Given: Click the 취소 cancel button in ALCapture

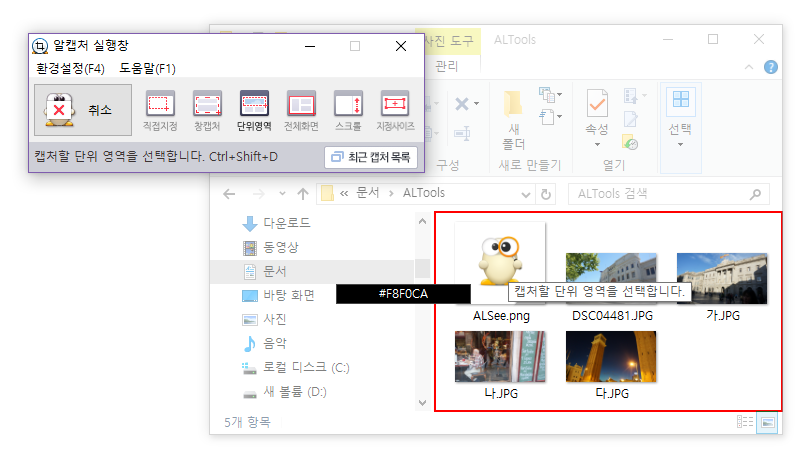Looking at the screenshot, I should click(83, 110).
